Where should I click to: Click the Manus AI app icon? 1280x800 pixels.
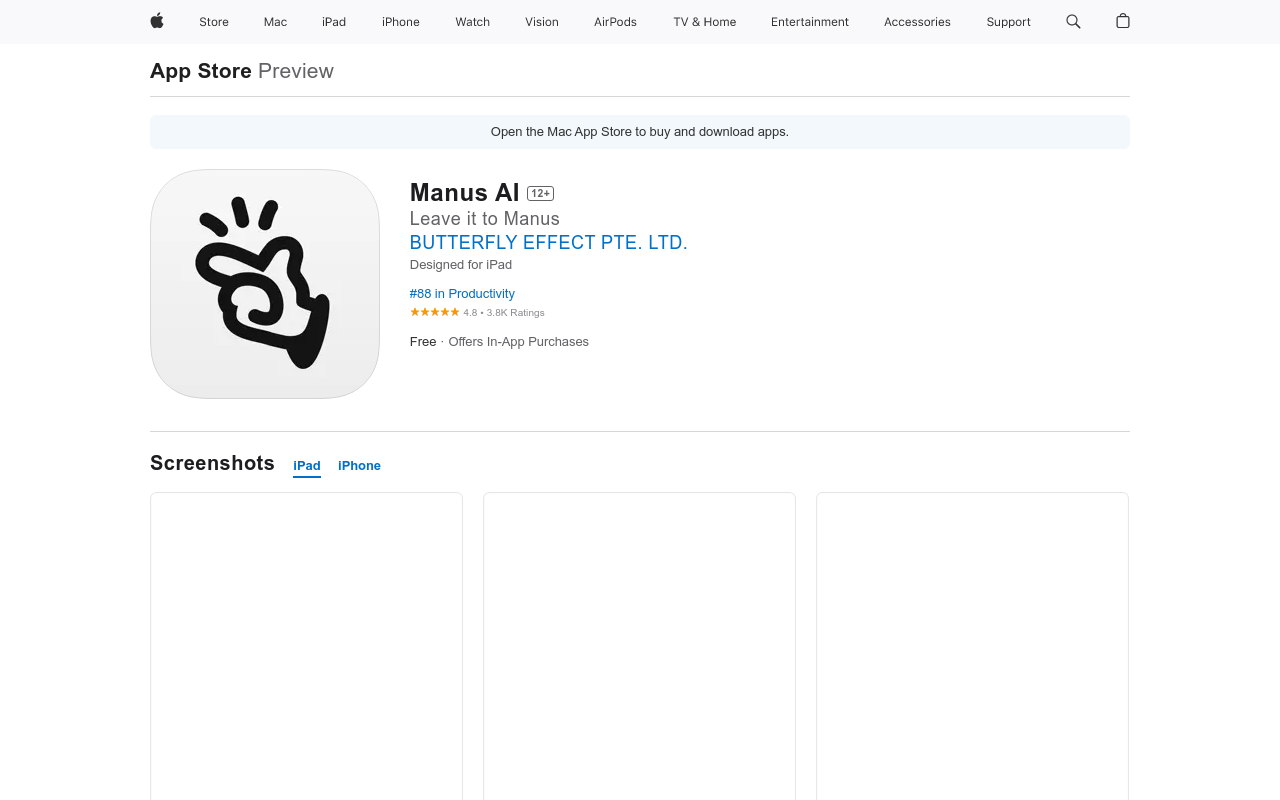click(265, 284)
